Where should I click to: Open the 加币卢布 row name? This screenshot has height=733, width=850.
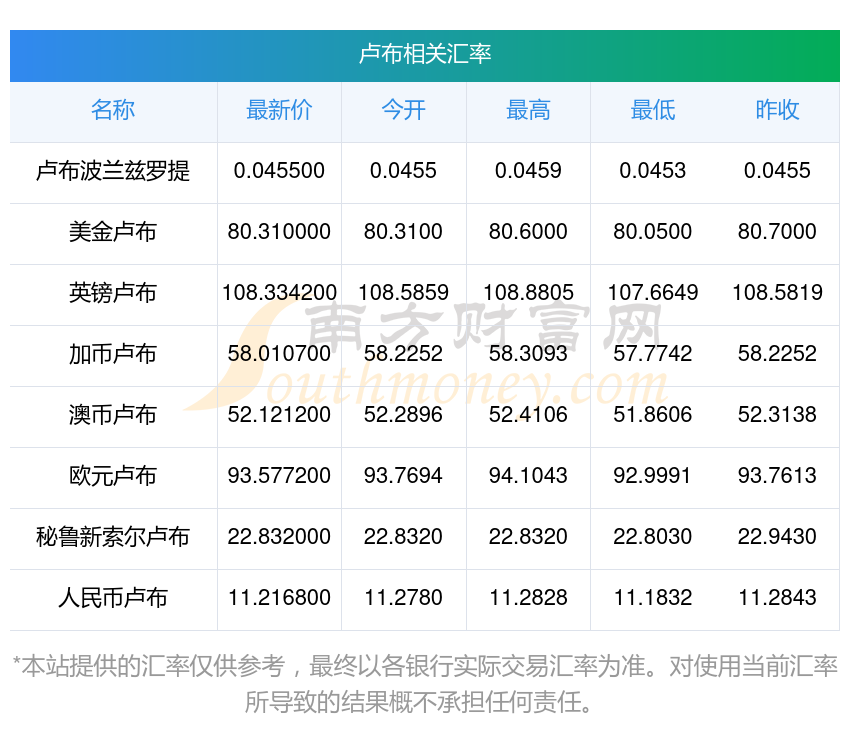[x=113, y=354]
